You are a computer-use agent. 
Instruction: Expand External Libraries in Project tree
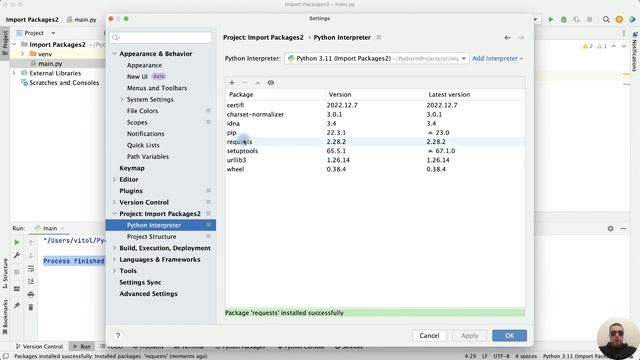click(x=14, y=73)
